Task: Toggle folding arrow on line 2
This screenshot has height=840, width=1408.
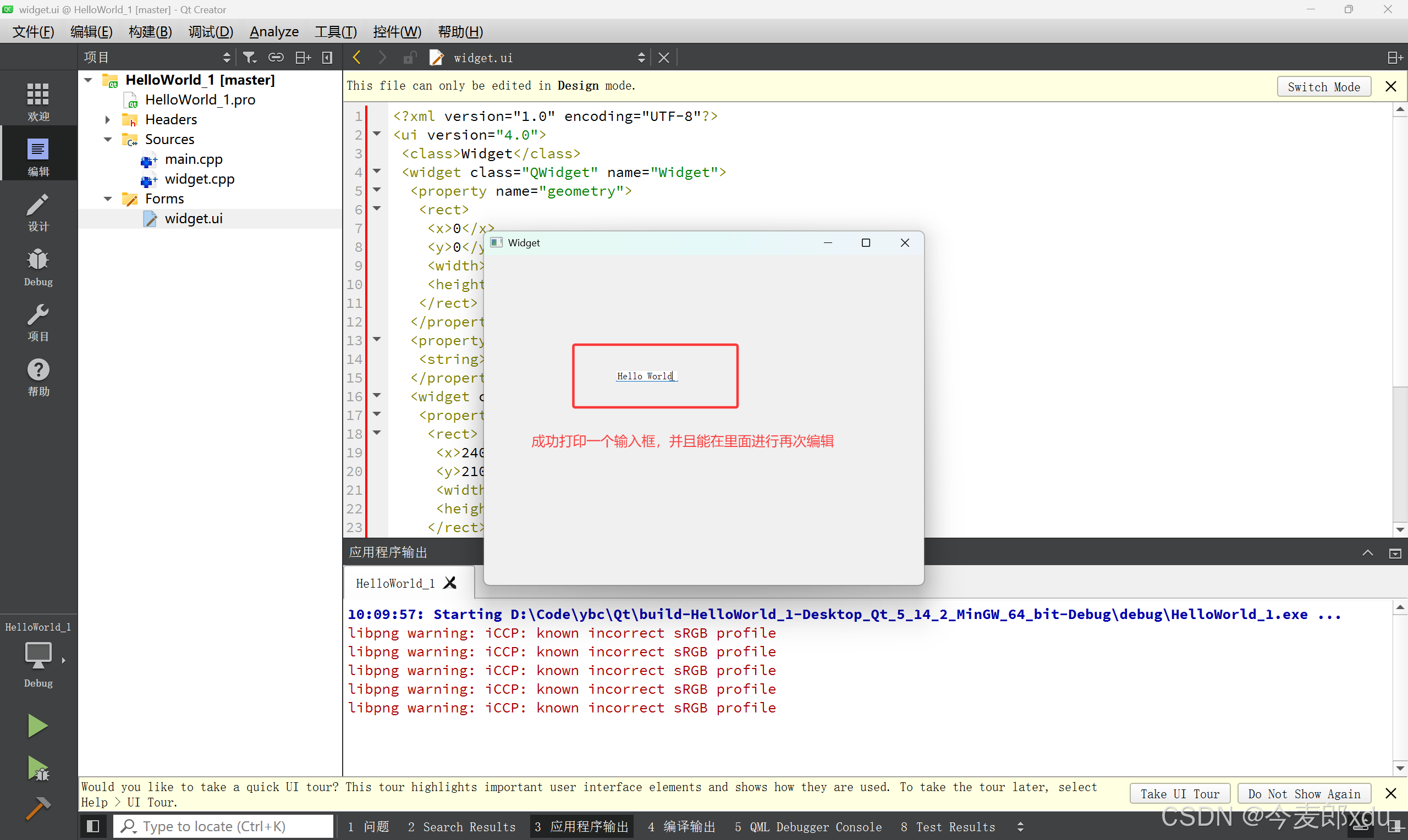Action: [377, 134]
